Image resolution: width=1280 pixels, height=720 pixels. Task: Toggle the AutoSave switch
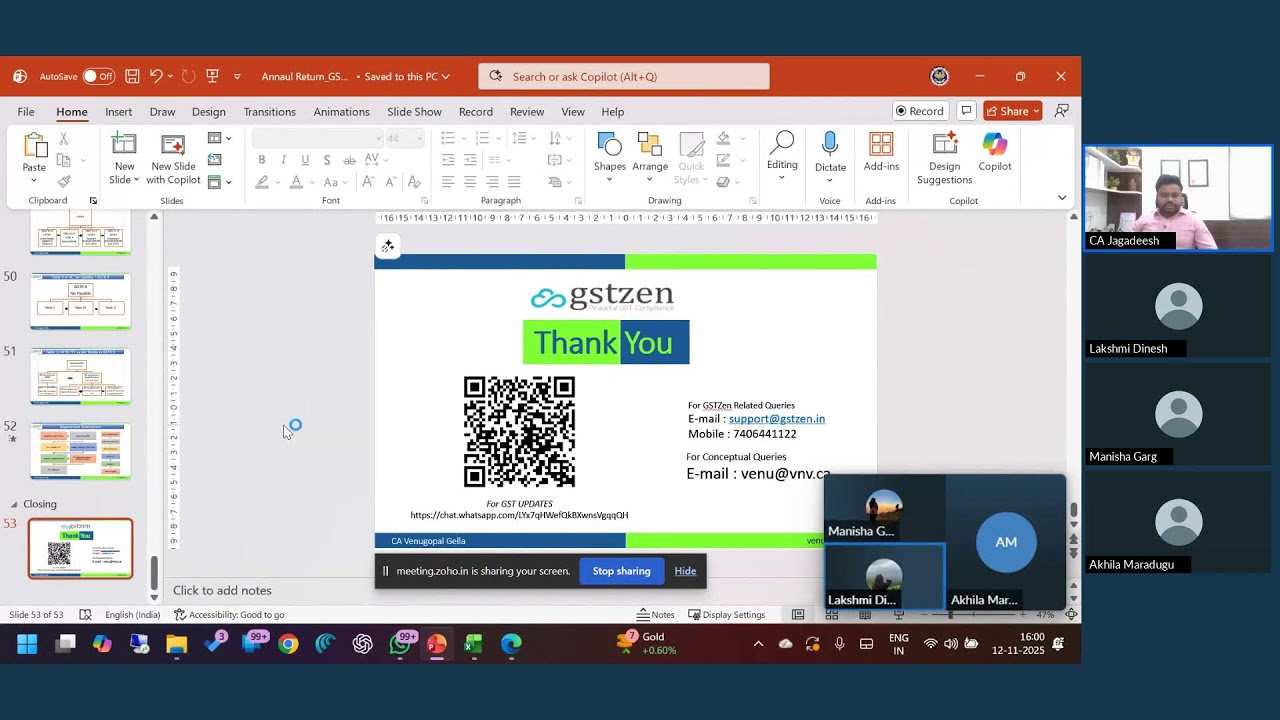[x=98, y=76]
